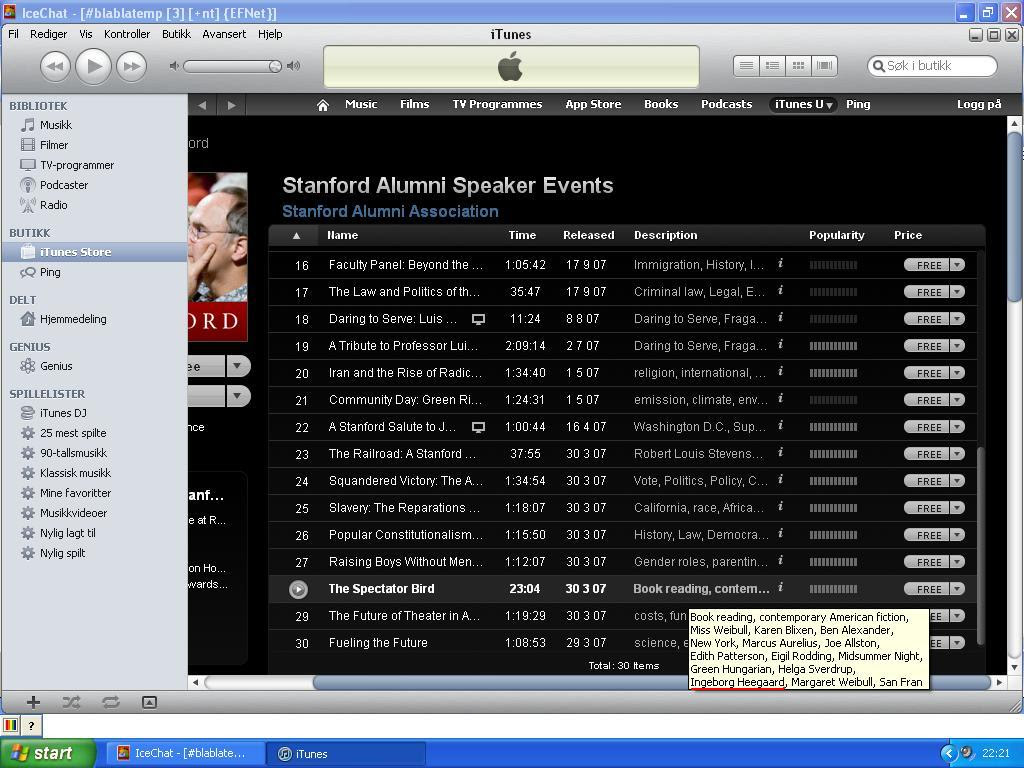Viewport: 1024px width, 768px height.
Task: Toggle repeat playback
Action: [x=110, y=703]
